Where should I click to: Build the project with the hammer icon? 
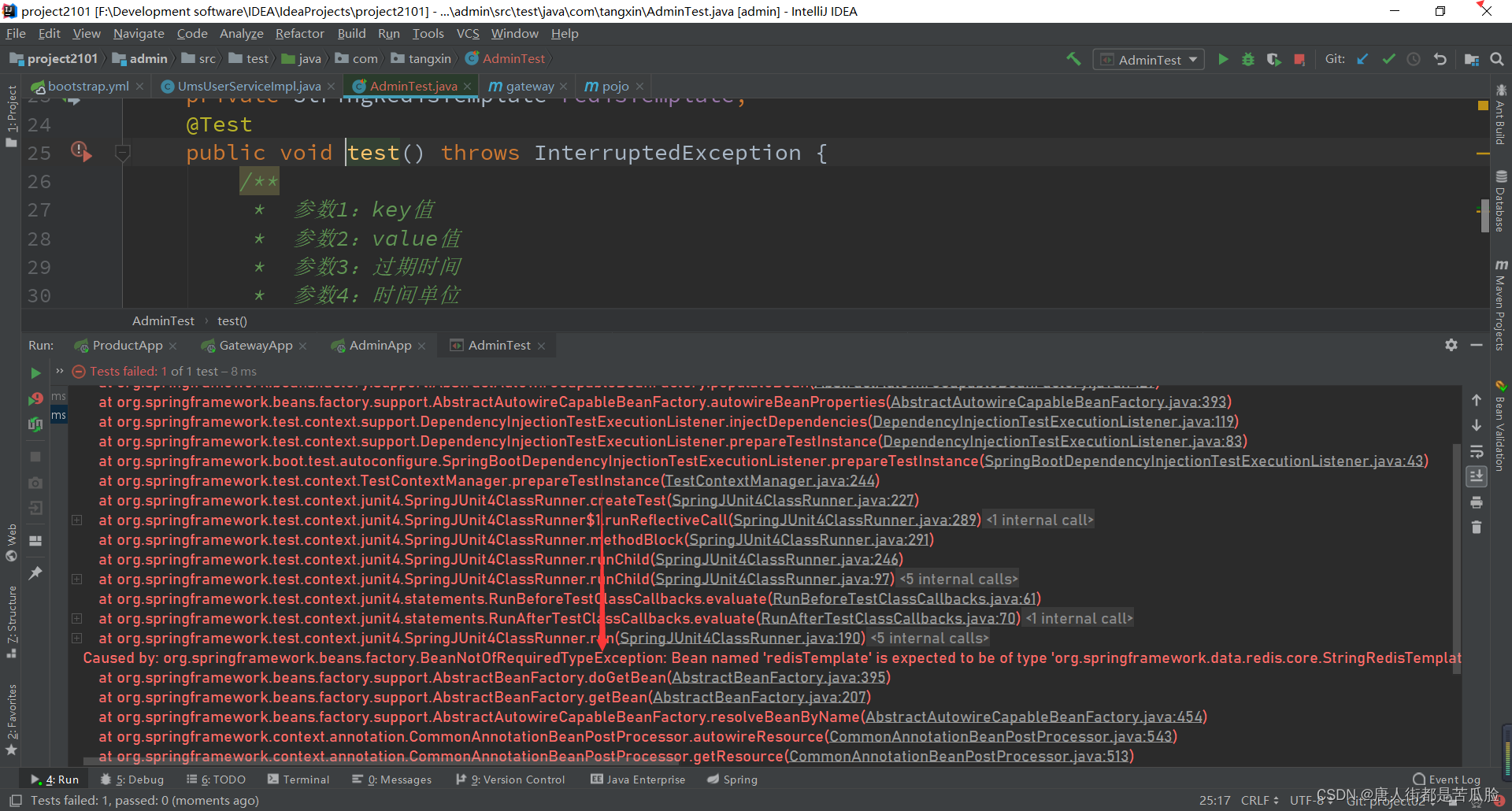pyautogui.click(x=1073, y=59)
